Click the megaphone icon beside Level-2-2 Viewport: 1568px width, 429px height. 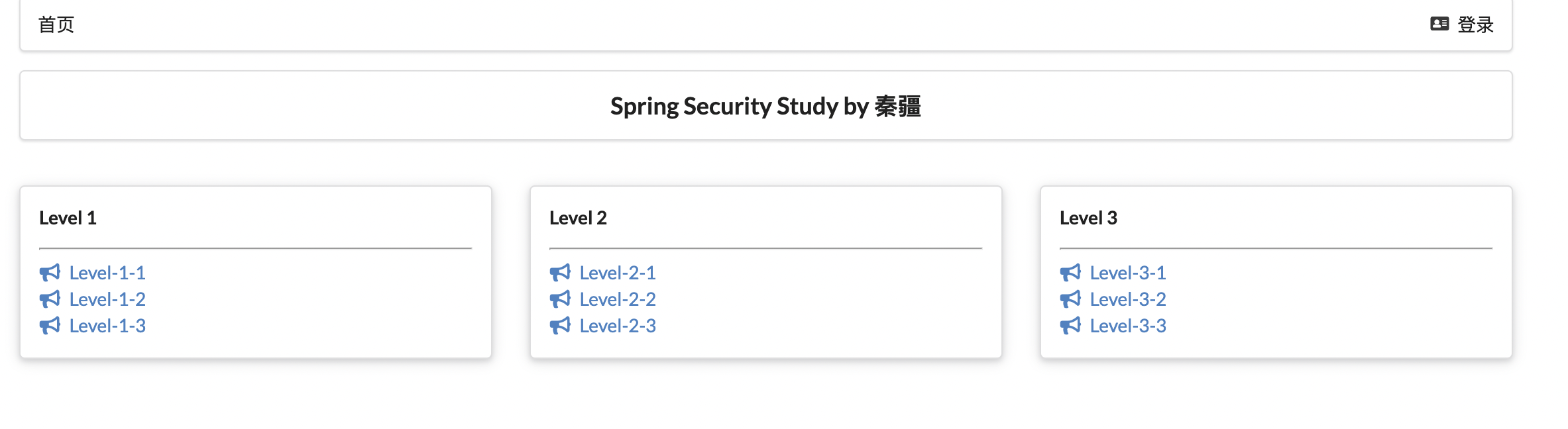coord(560,299)
